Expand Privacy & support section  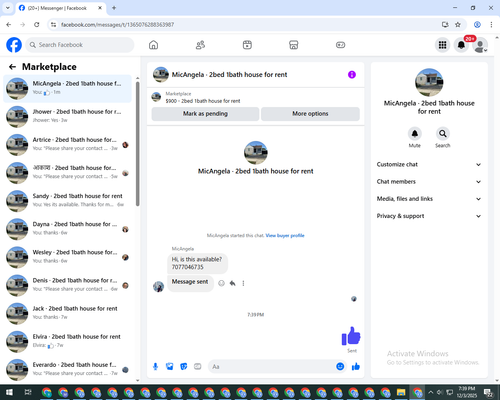coord(429,216)
